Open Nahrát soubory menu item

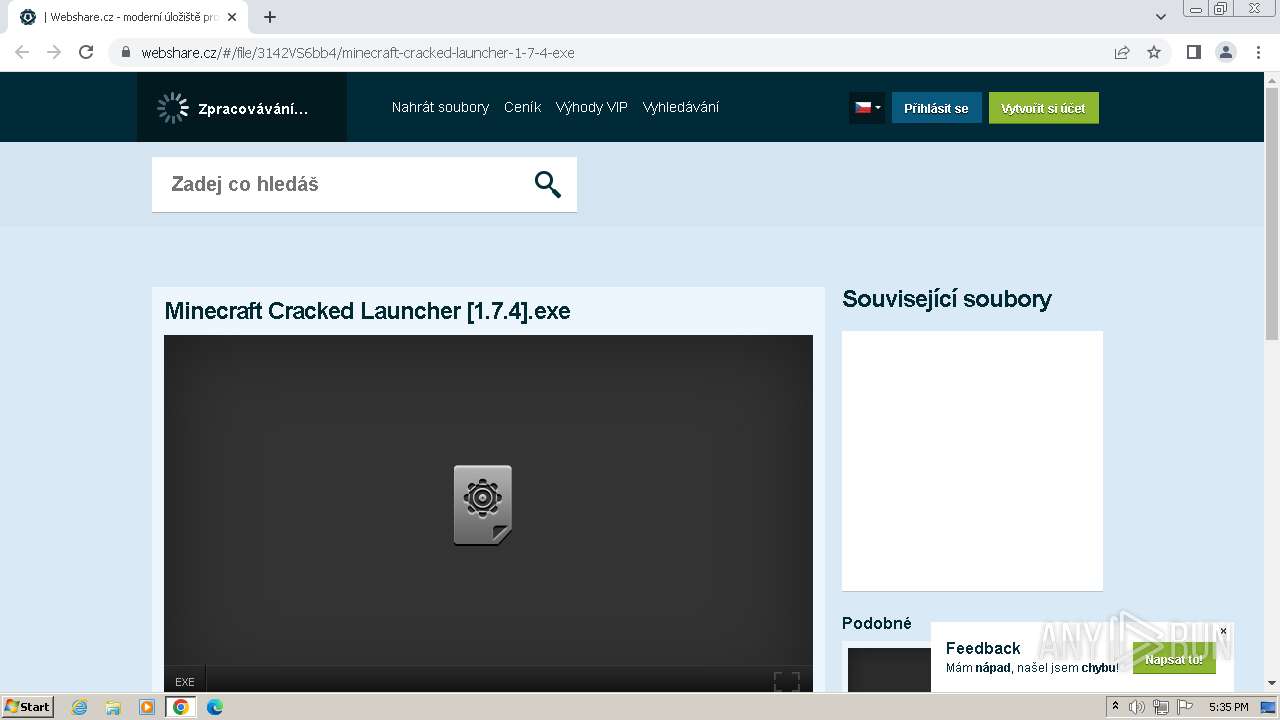coord(440,107)
